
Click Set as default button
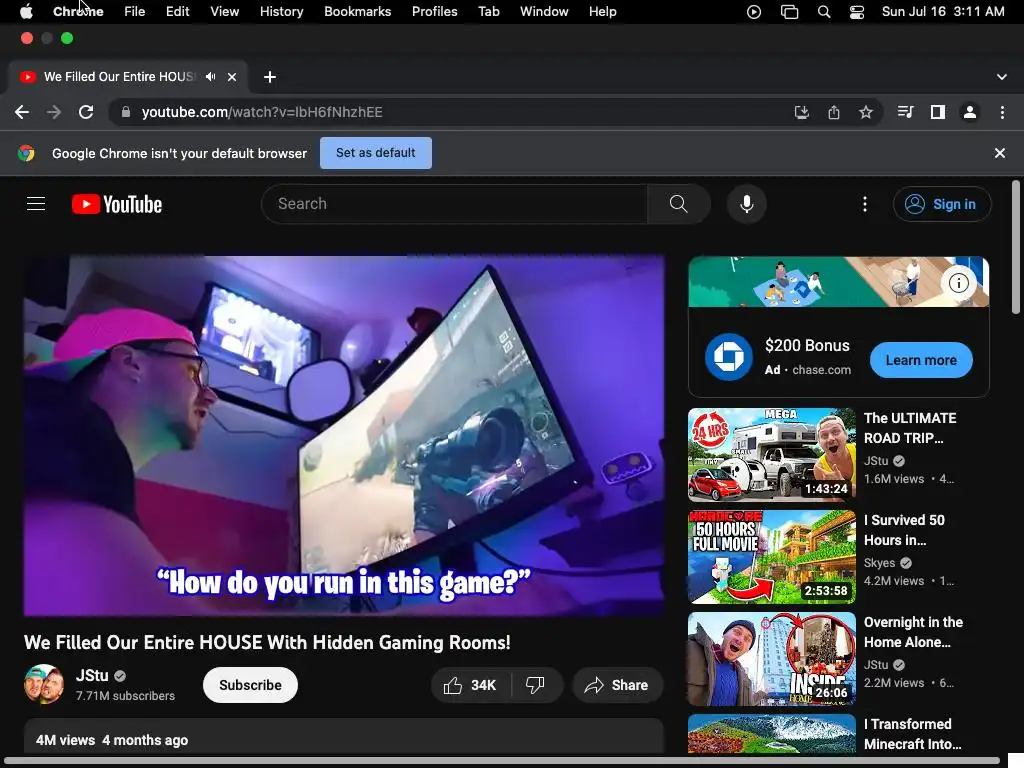(376, 153)
